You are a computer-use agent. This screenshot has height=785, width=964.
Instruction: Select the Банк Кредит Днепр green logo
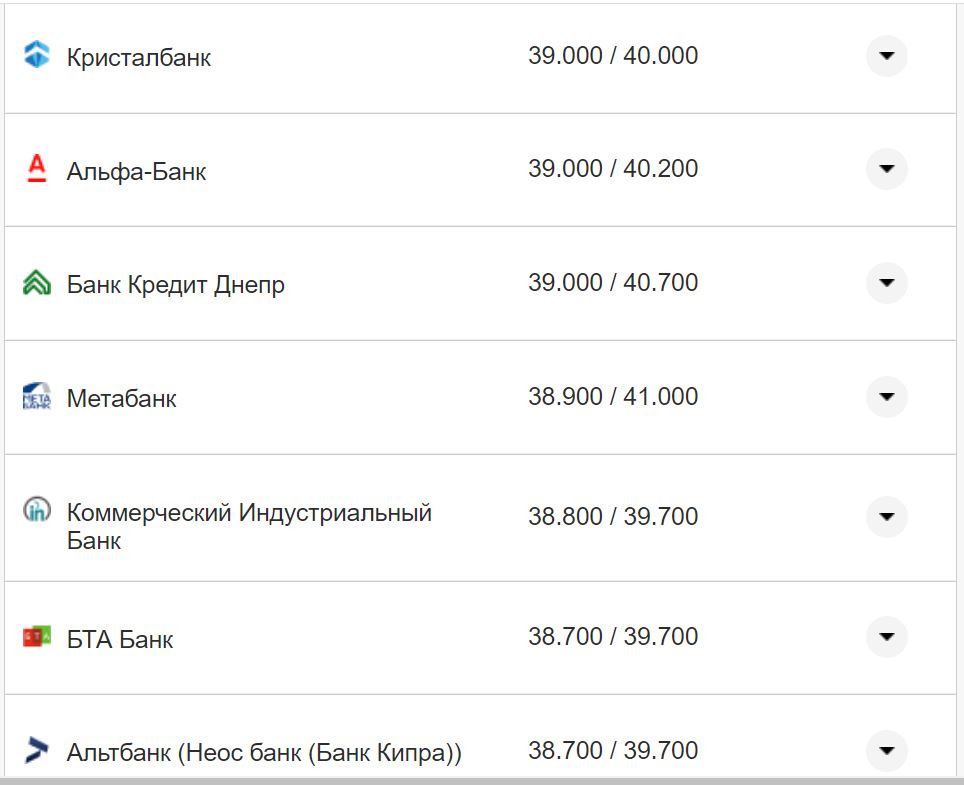click(x=38, y=283)
